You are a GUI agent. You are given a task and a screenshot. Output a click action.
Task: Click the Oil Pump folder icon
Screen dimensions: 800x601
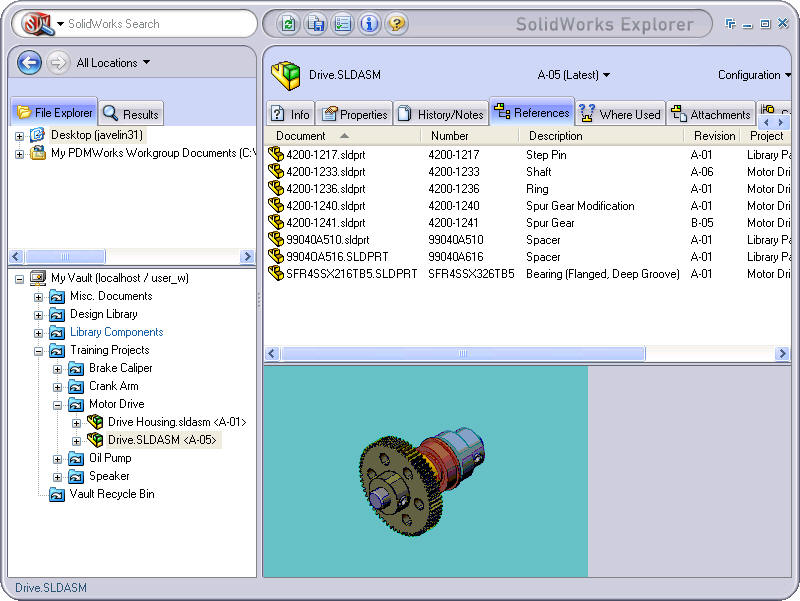pyautogui.click(x=76, y=458)
